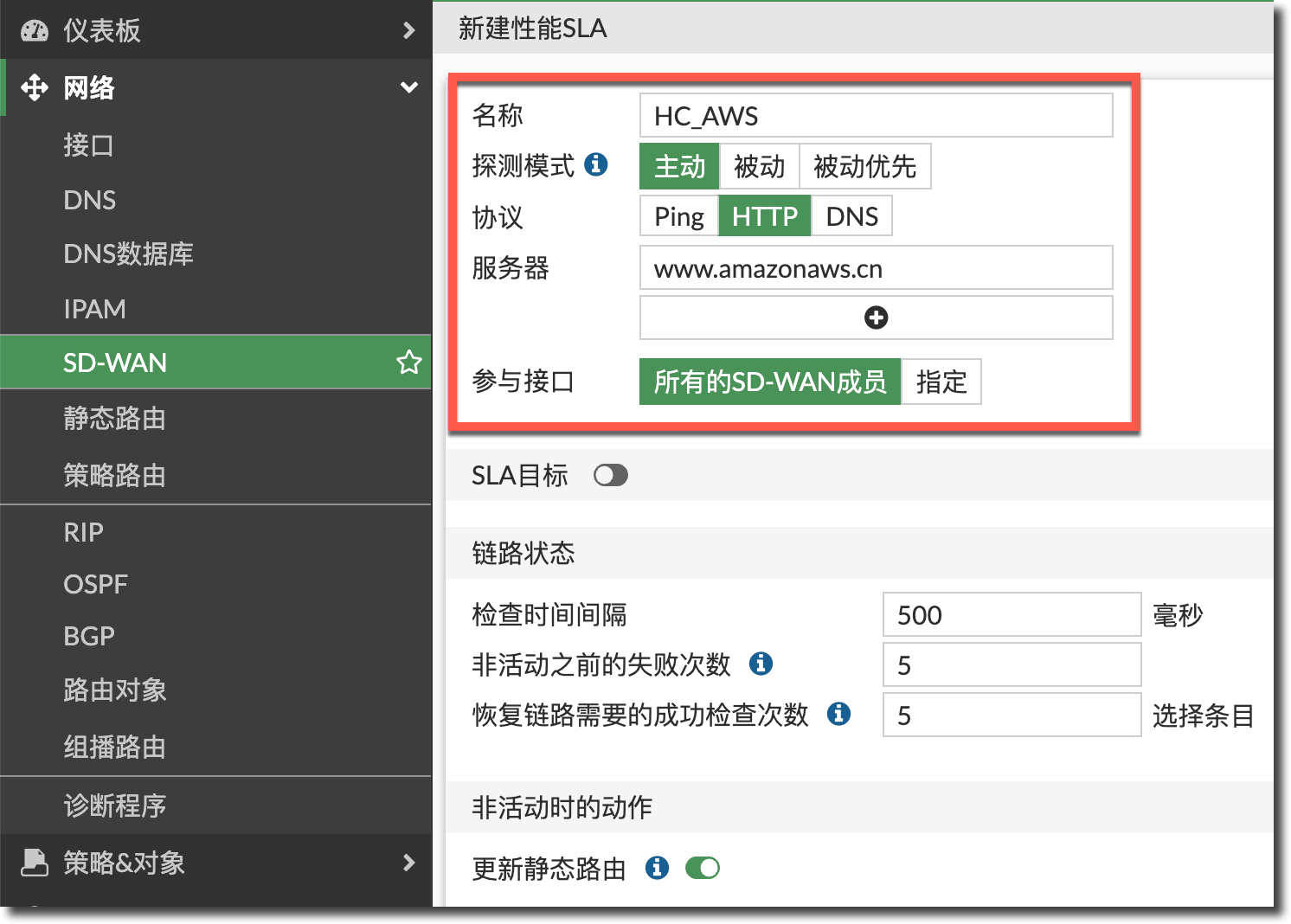Image resolution: width=1291 pixels, height=924 pixels.
Task: Click the plus icon to add server
Action: [876, 318]
